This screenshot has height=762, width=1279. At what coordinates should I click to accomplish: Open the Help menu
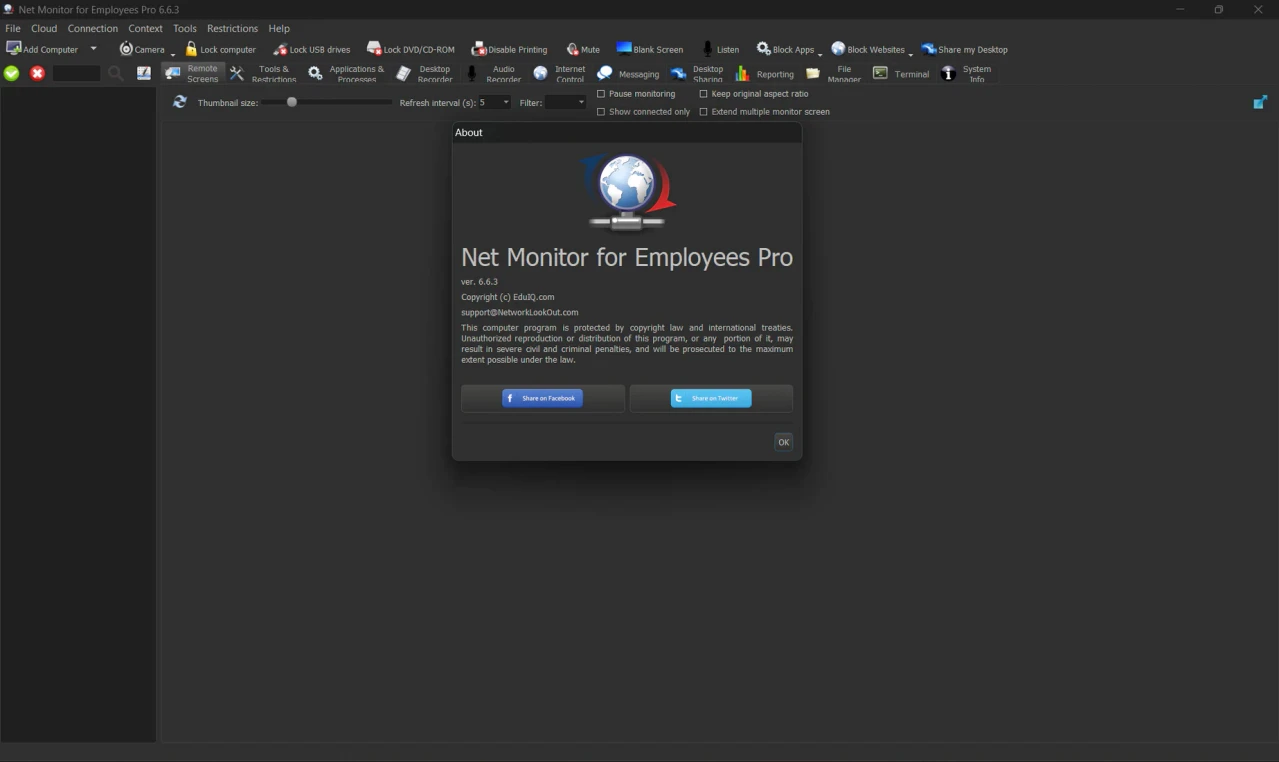point(279,28)
